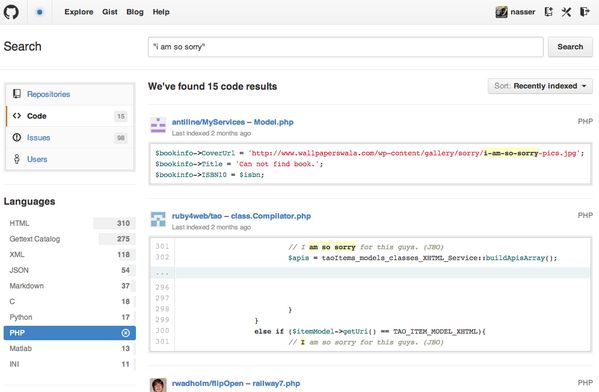Screen dimensions: 599x392
Task: Focus the search query input field
Action: pos(346,47)
